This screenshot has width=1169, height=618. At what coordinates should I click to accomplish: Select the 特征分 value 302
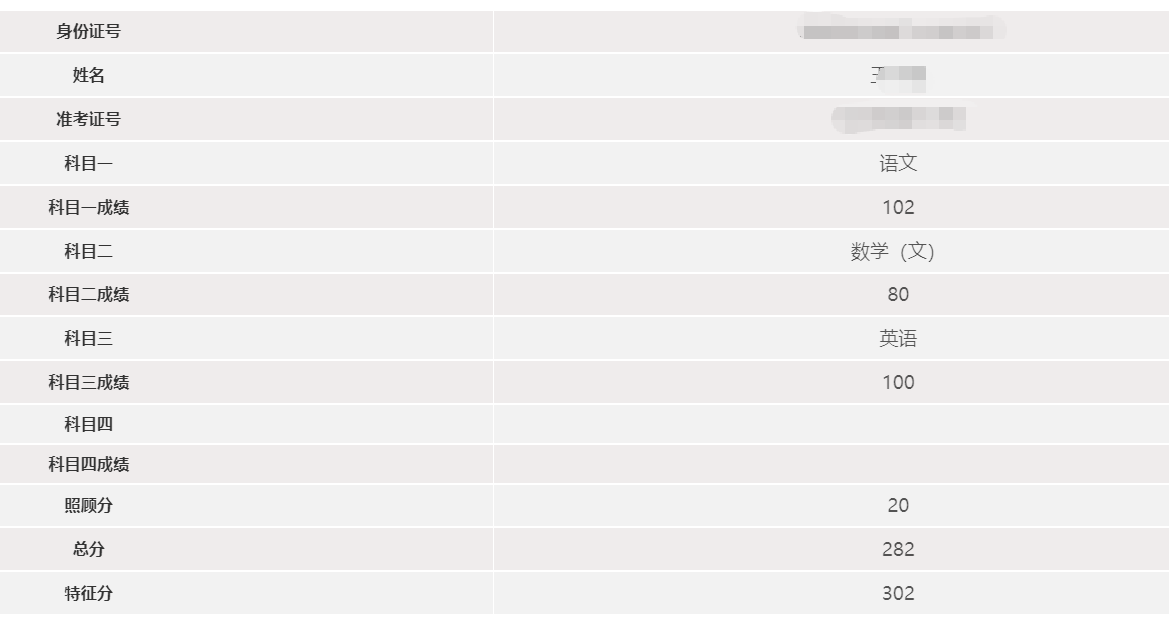898,594
